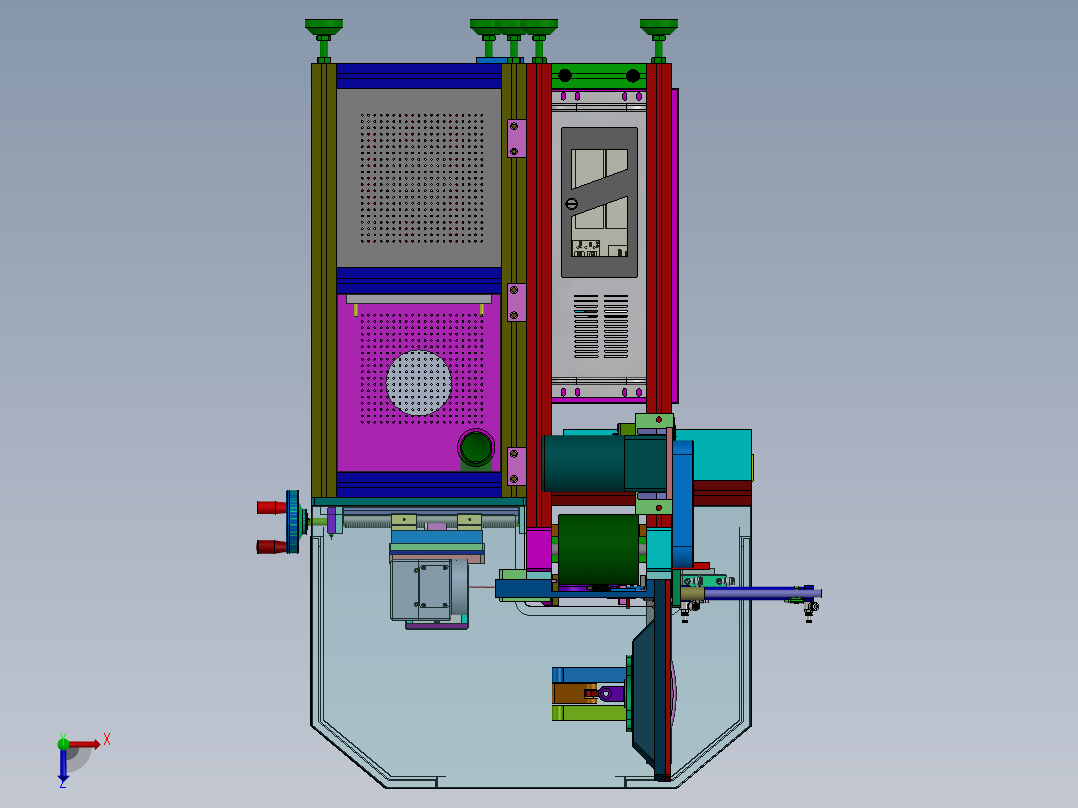Select the upper red handwheel knob
The height and width of the screenshot is (808, 1078).
click(x=272, y=507)
